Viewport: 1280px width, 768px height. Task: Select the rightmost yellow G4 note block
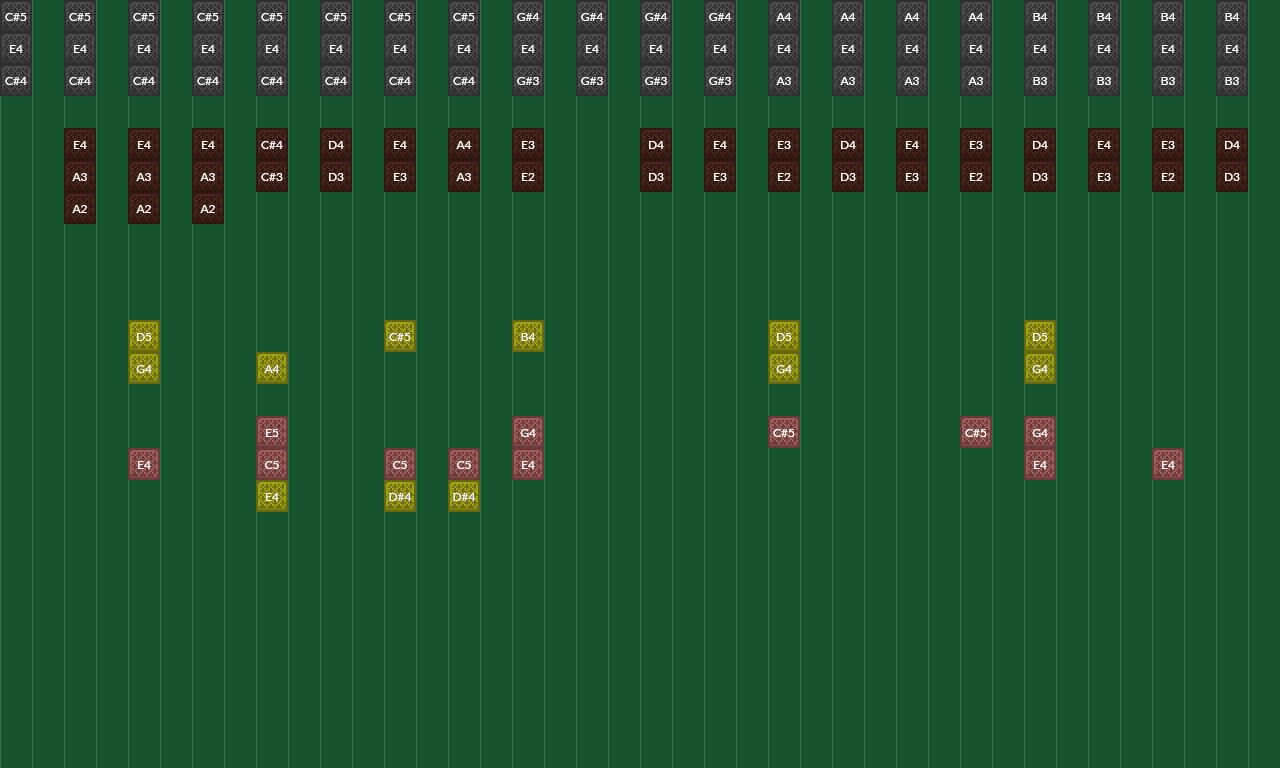coord(1040,369)
